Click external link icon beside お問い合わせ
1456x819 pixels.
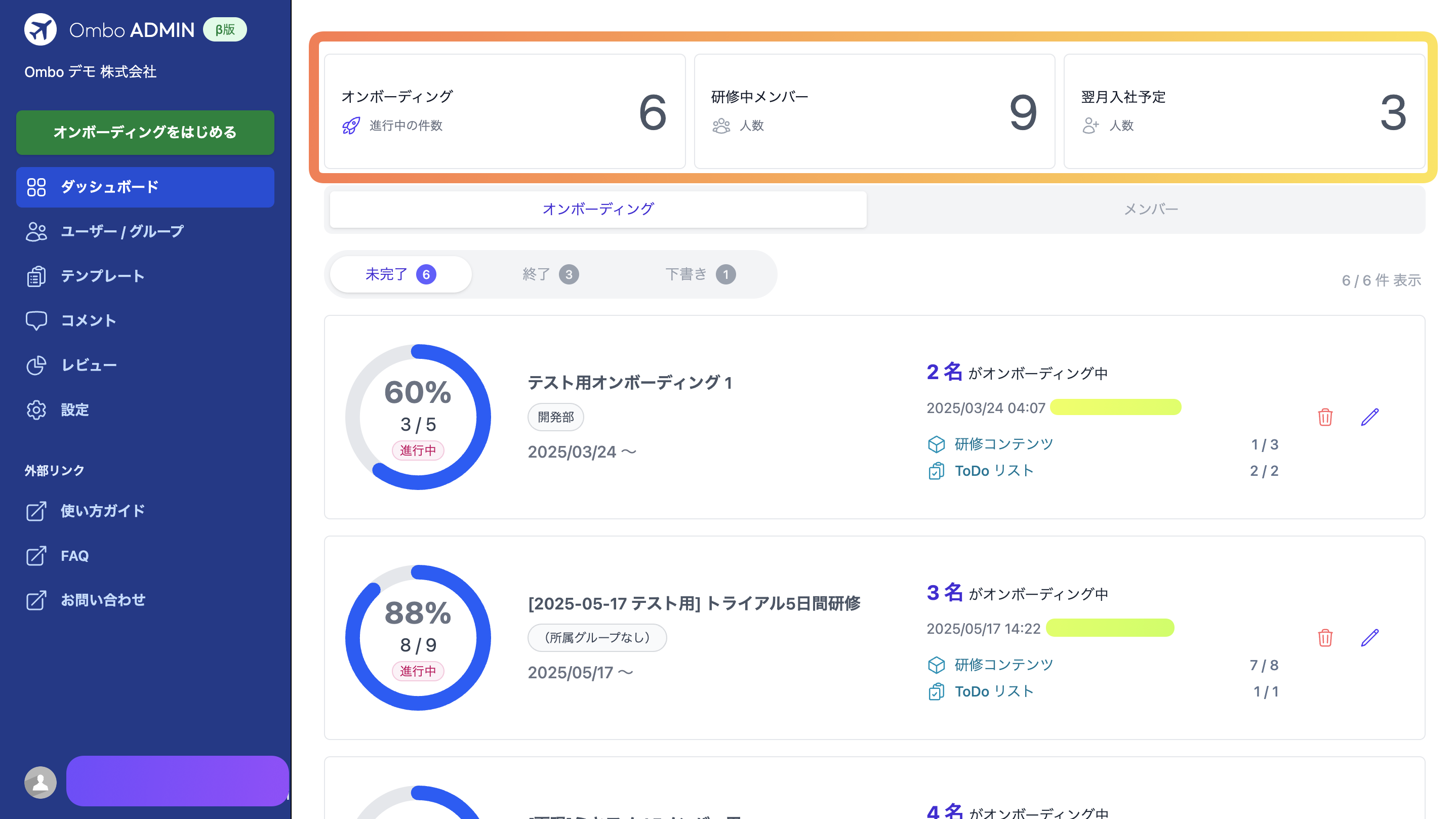point(36,600)
